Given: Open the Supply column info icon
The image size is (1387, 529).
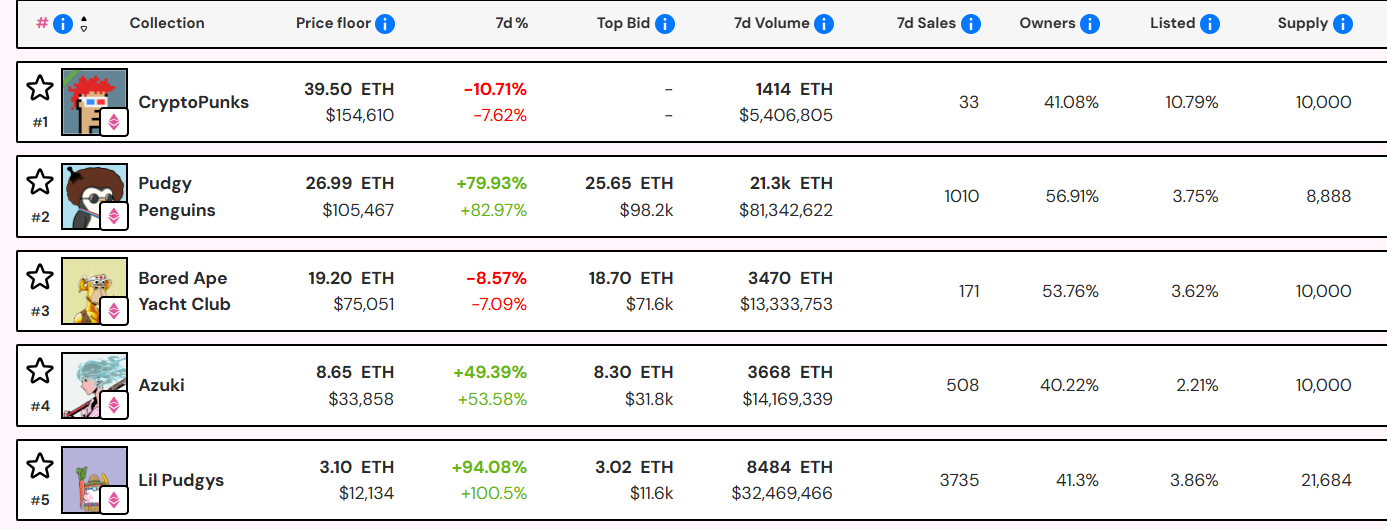Looking at the screenshot, I should 1343,24.
